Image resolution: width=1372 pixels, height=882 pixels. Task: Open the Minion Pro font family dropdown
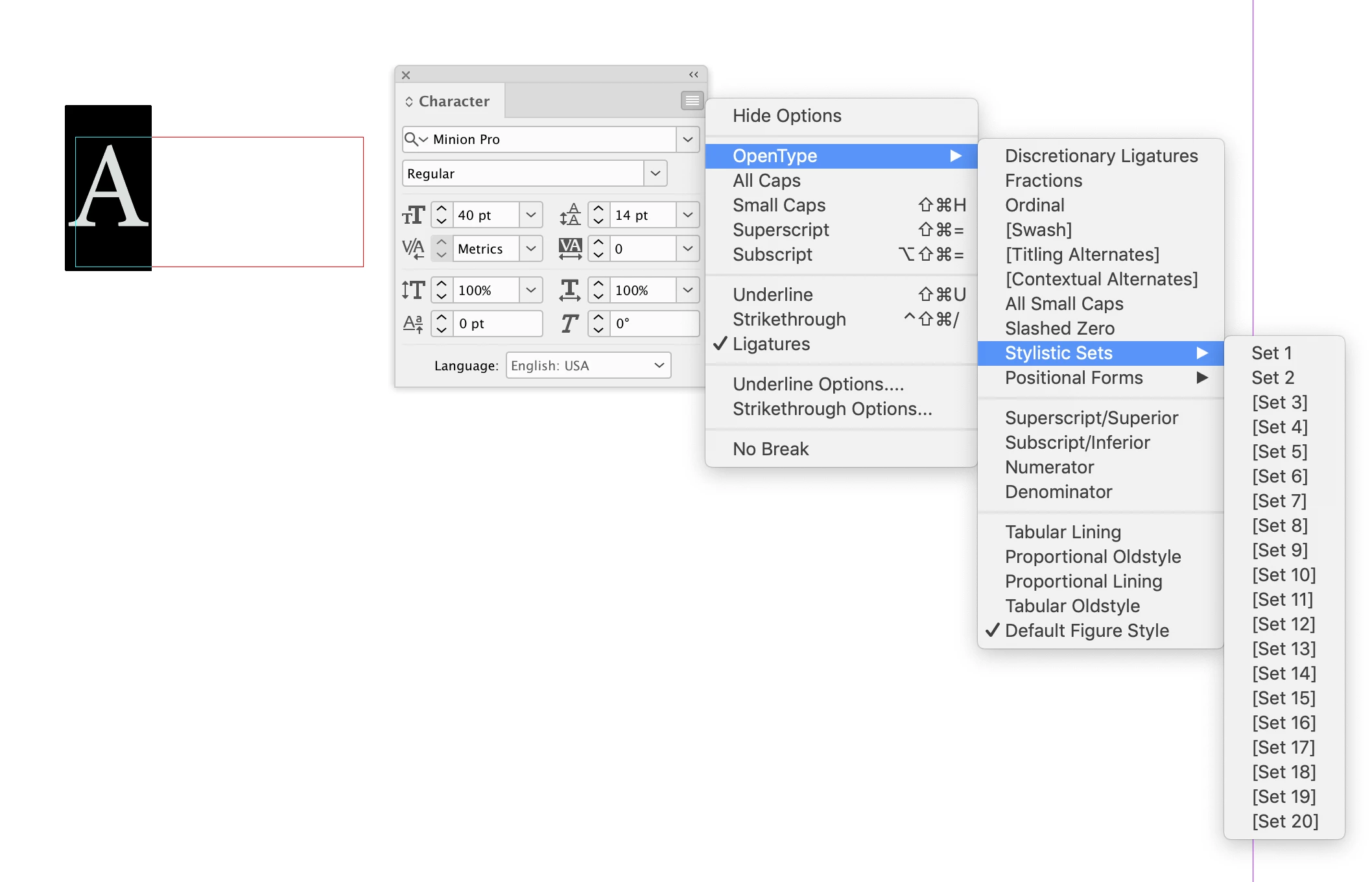click(687, 139)
